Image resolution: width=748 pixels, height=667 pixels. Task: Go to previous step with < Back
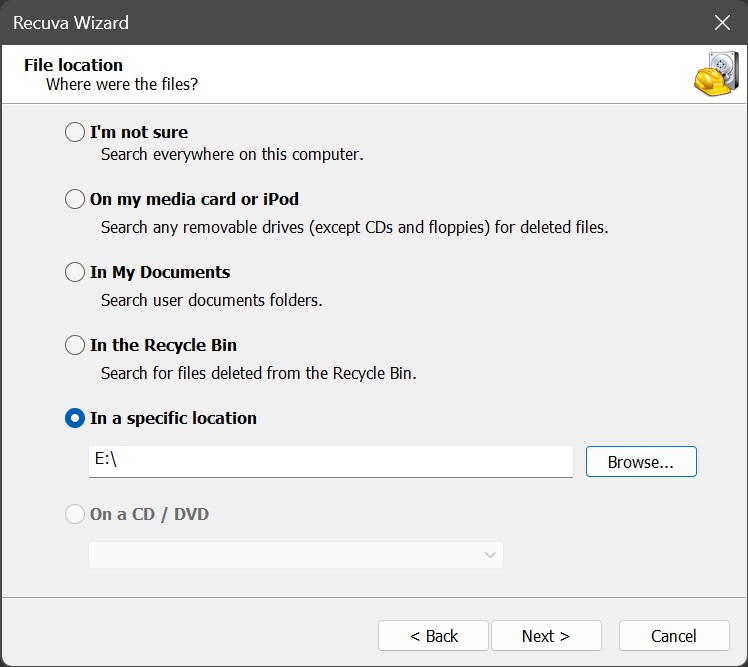pyautogui.click(x=433, y=636)
